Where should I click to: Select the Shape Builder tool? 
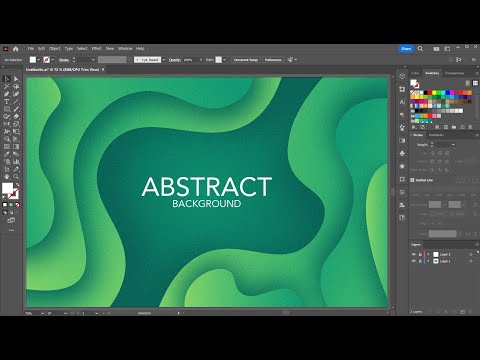[x=7, y=139]
